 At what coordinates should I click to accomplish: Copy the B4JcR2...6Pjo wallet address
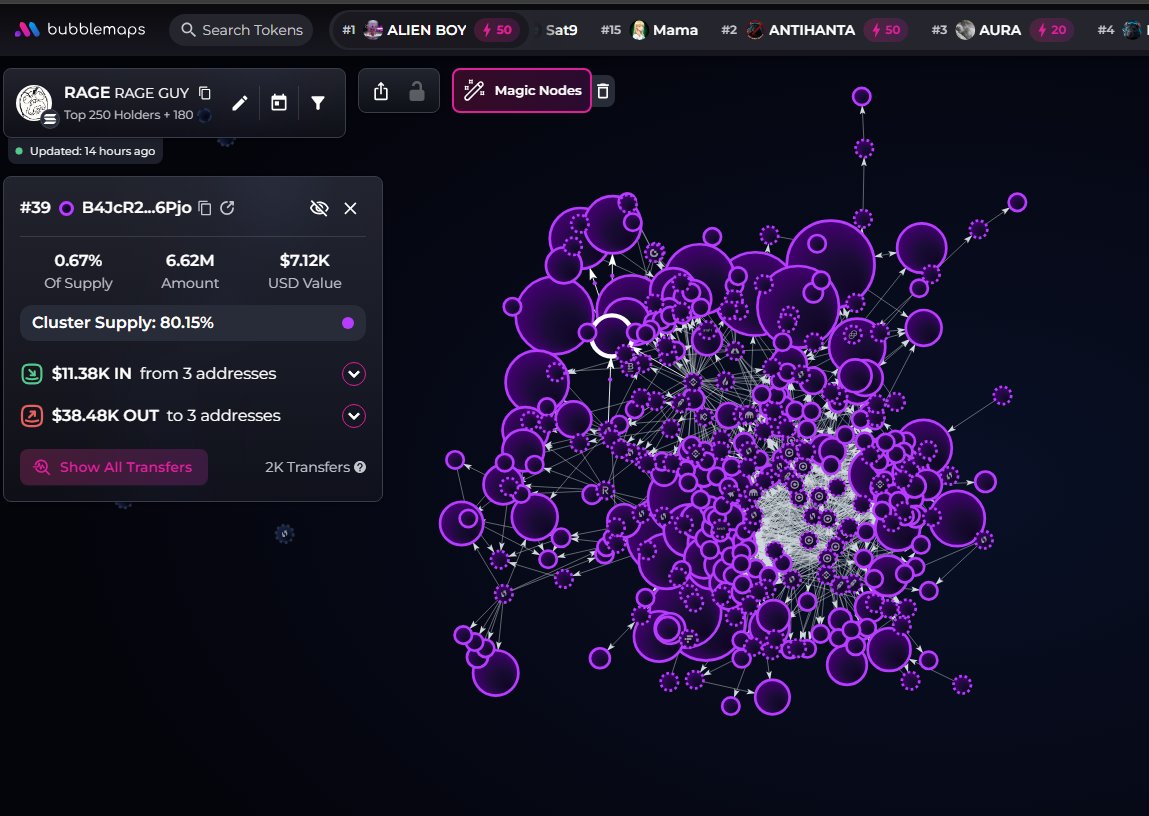(205, 208)
